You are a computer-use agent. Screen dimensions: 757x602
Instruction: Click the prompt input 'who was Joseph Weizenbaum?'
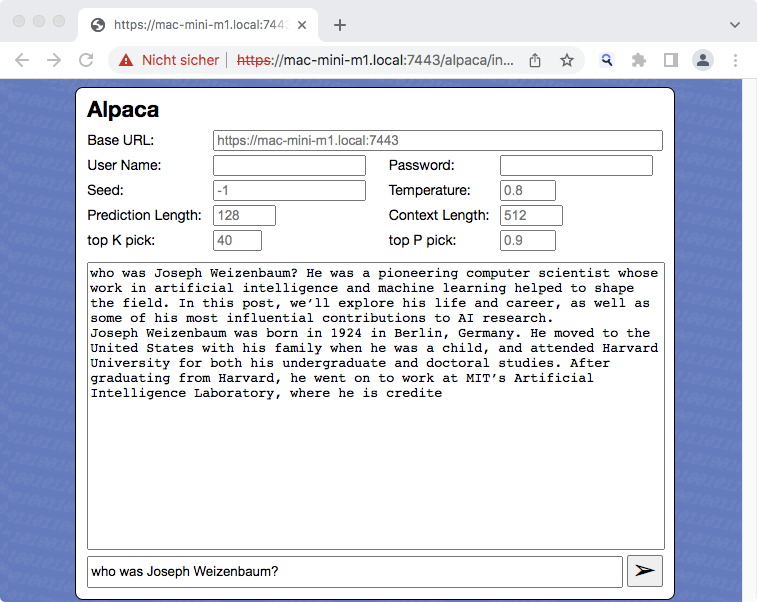click(354, 572)
